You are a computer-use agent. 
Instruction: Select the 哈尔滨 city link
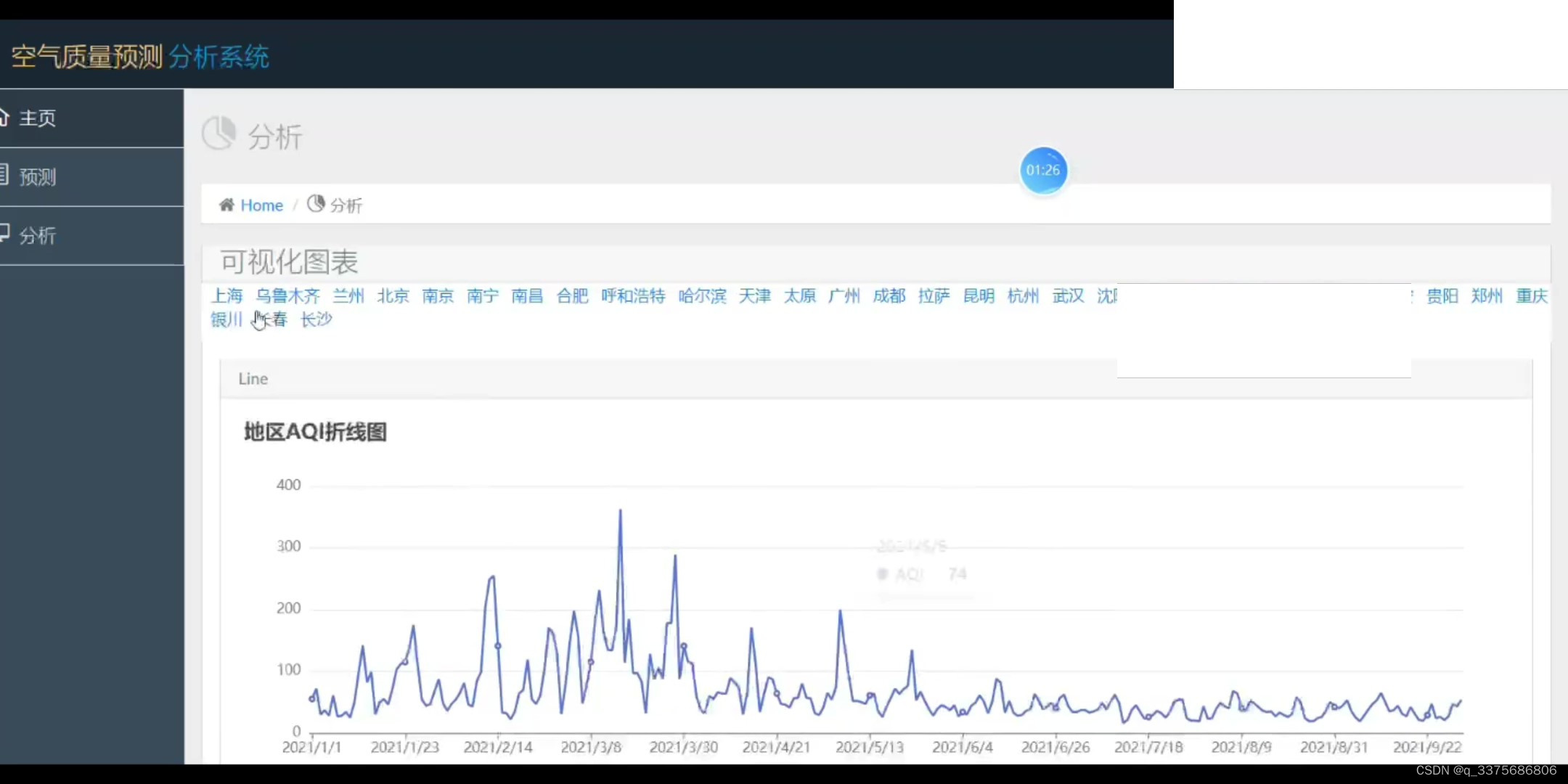702,295
